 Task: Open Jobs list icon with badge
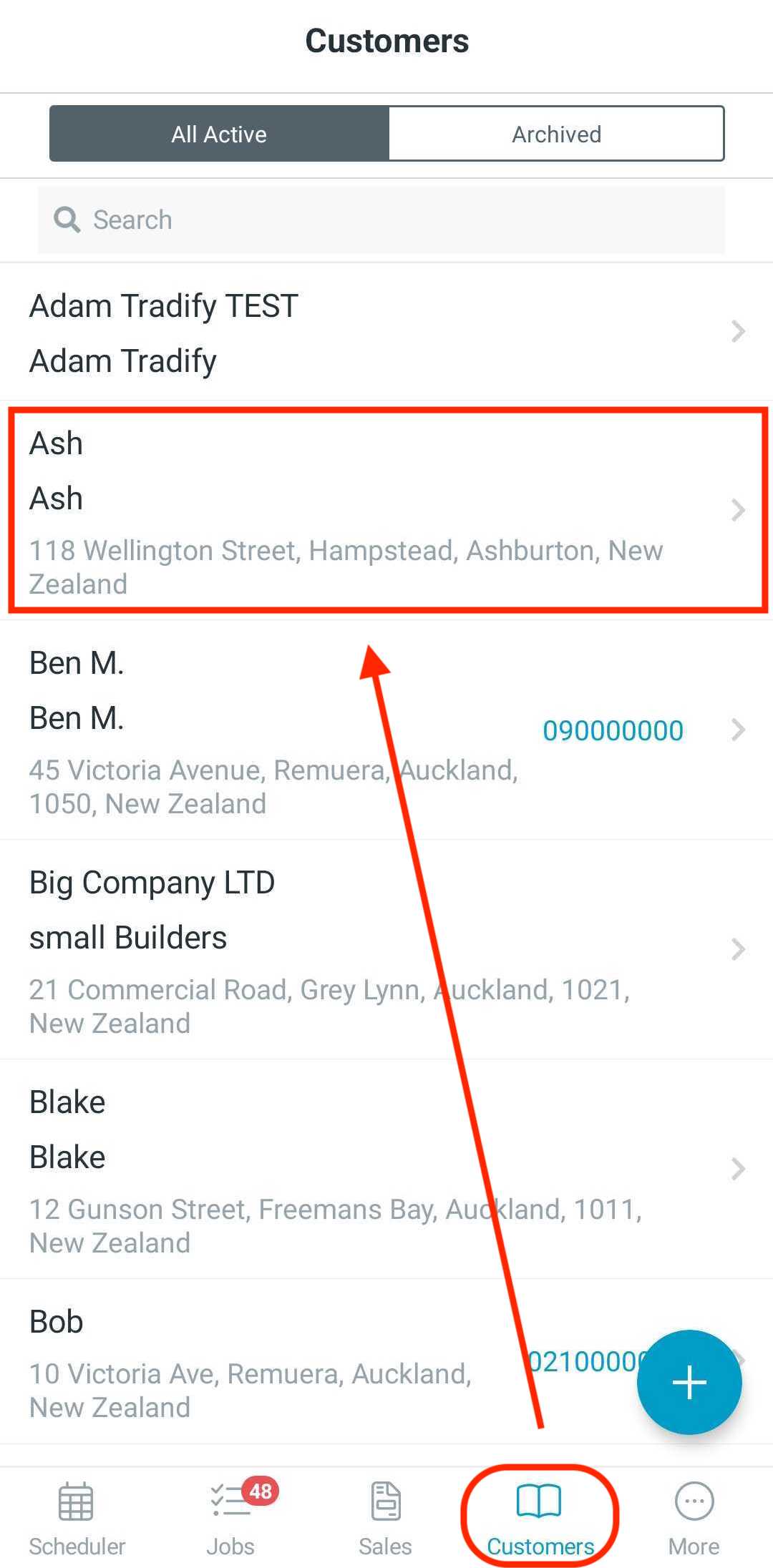point(230,1501)
